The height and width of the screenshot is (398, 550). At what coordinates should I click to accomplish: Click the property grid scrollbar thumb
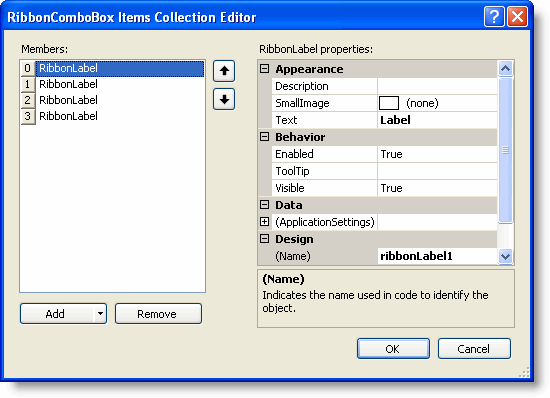pyautogui.click(x=505, y=150)
